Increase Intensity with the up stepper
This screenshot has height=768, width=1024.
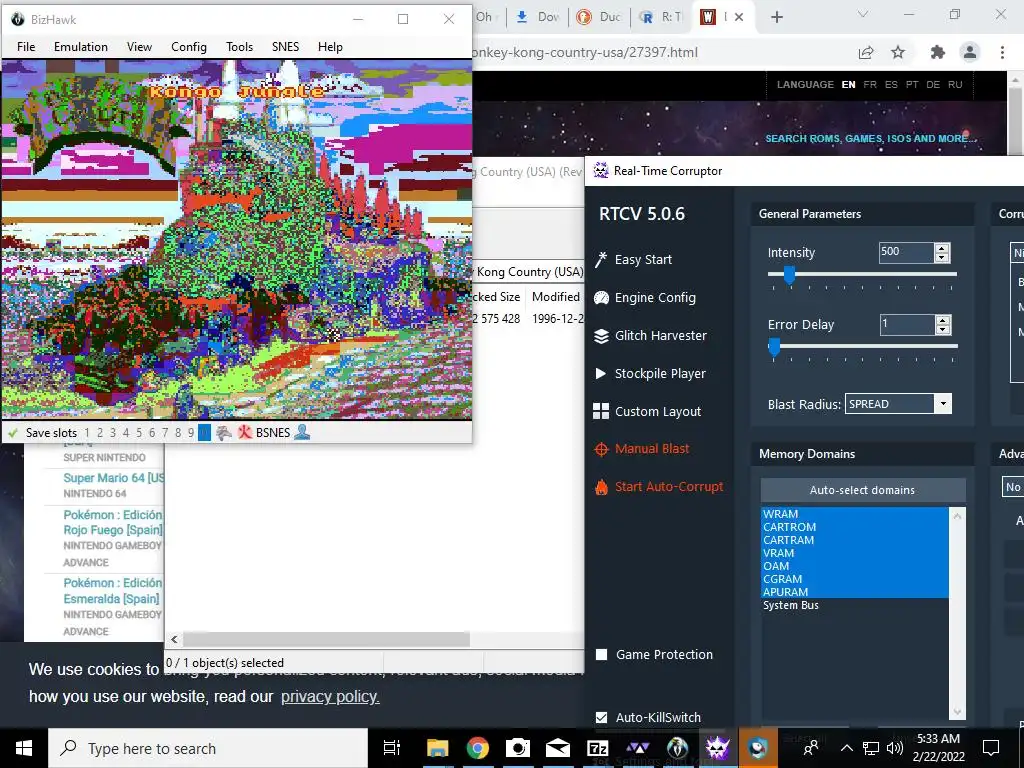tap(942, 248)
